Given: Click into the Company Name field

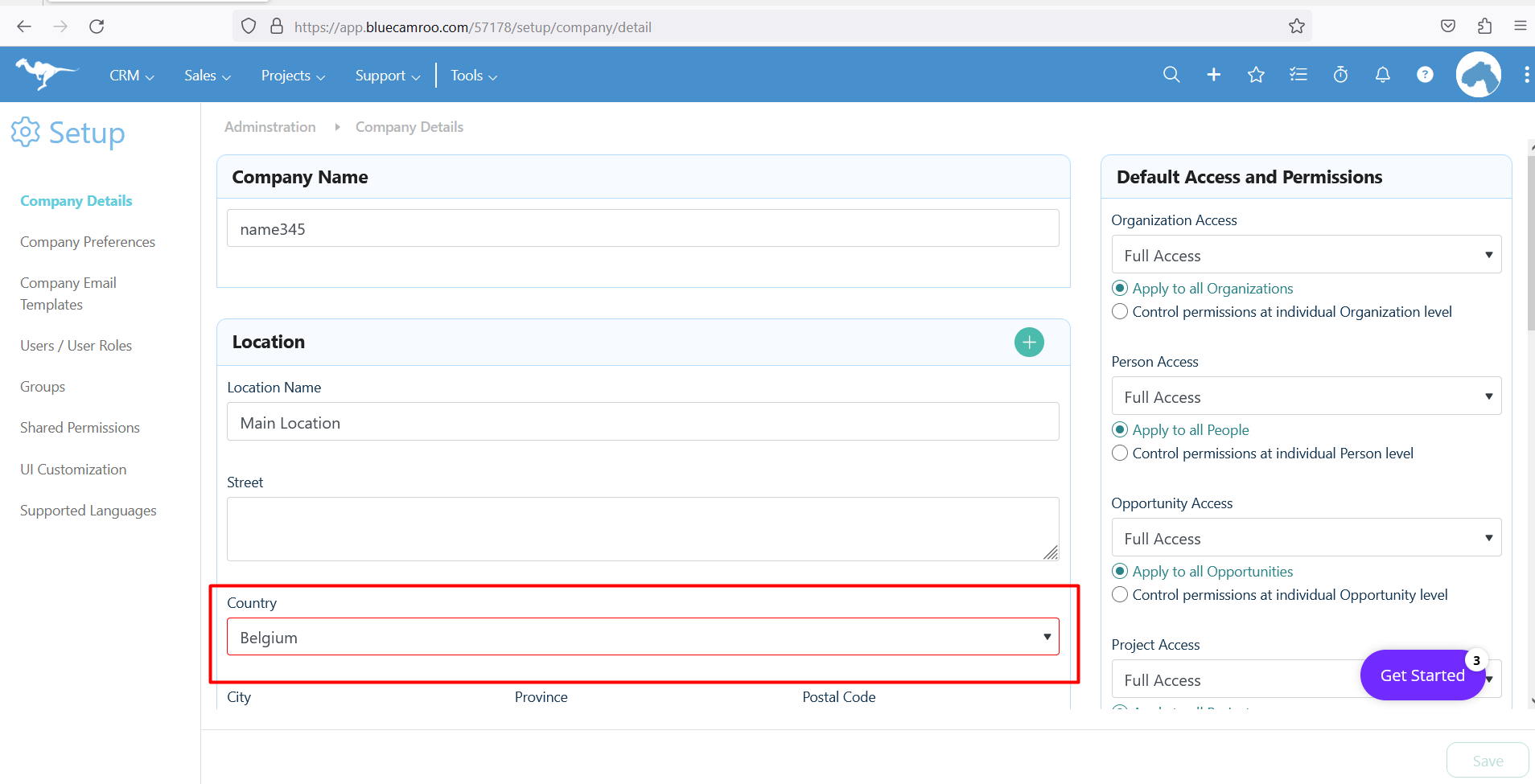Looking at the screenshot, I should pos(643,228).
